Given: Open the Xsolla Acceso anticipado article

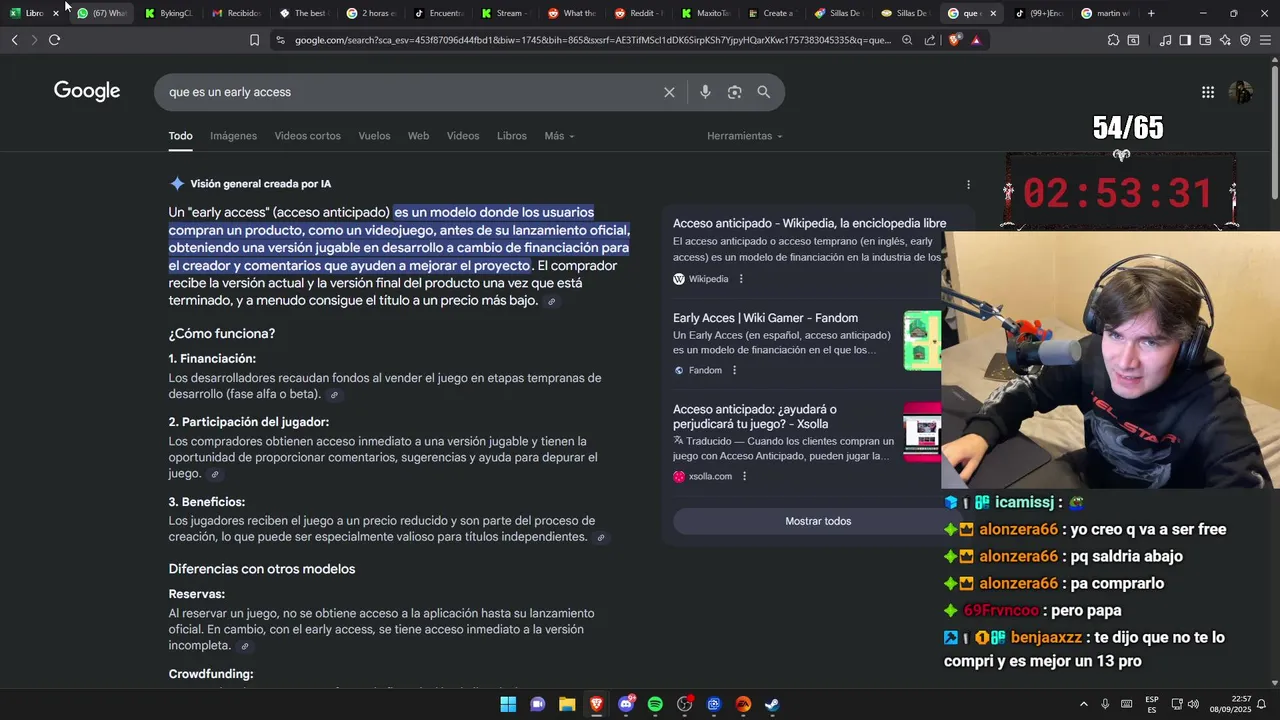Looking at the screenshot, I should pyautogui.click(x=755, y=416).
